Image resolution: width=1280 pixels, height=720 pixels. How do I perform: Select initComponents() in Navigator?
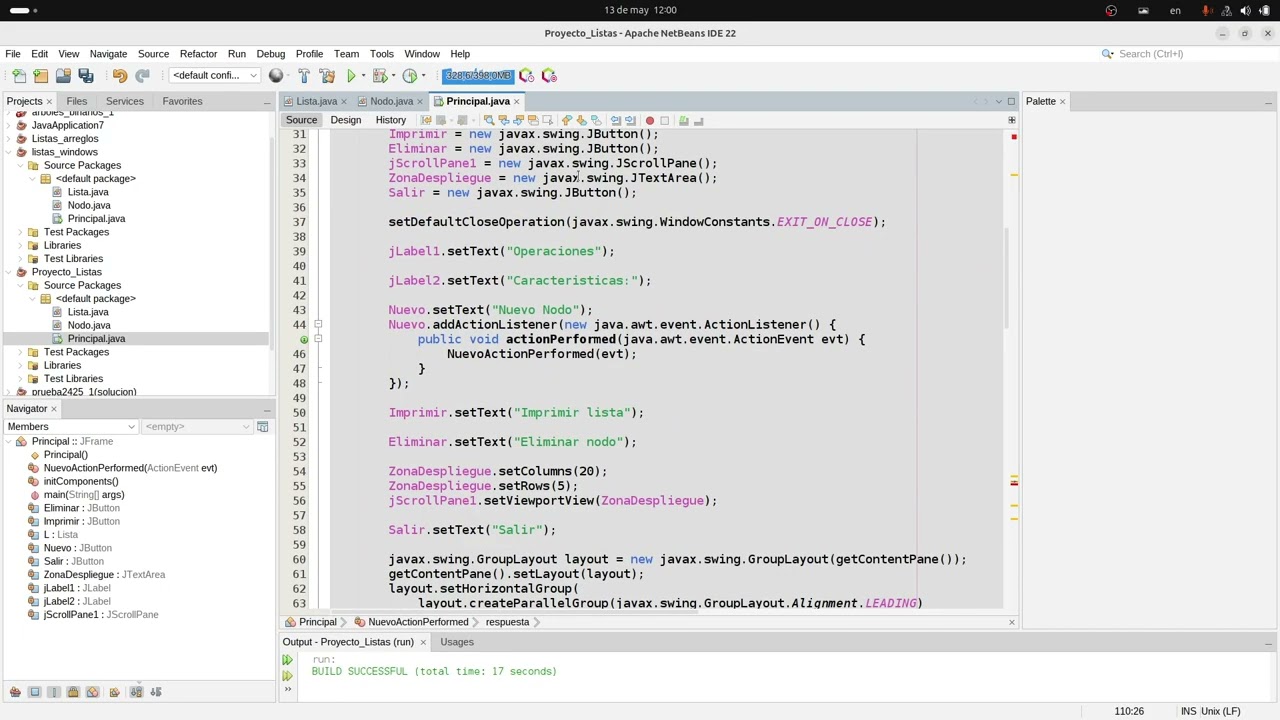coord(81,481)
